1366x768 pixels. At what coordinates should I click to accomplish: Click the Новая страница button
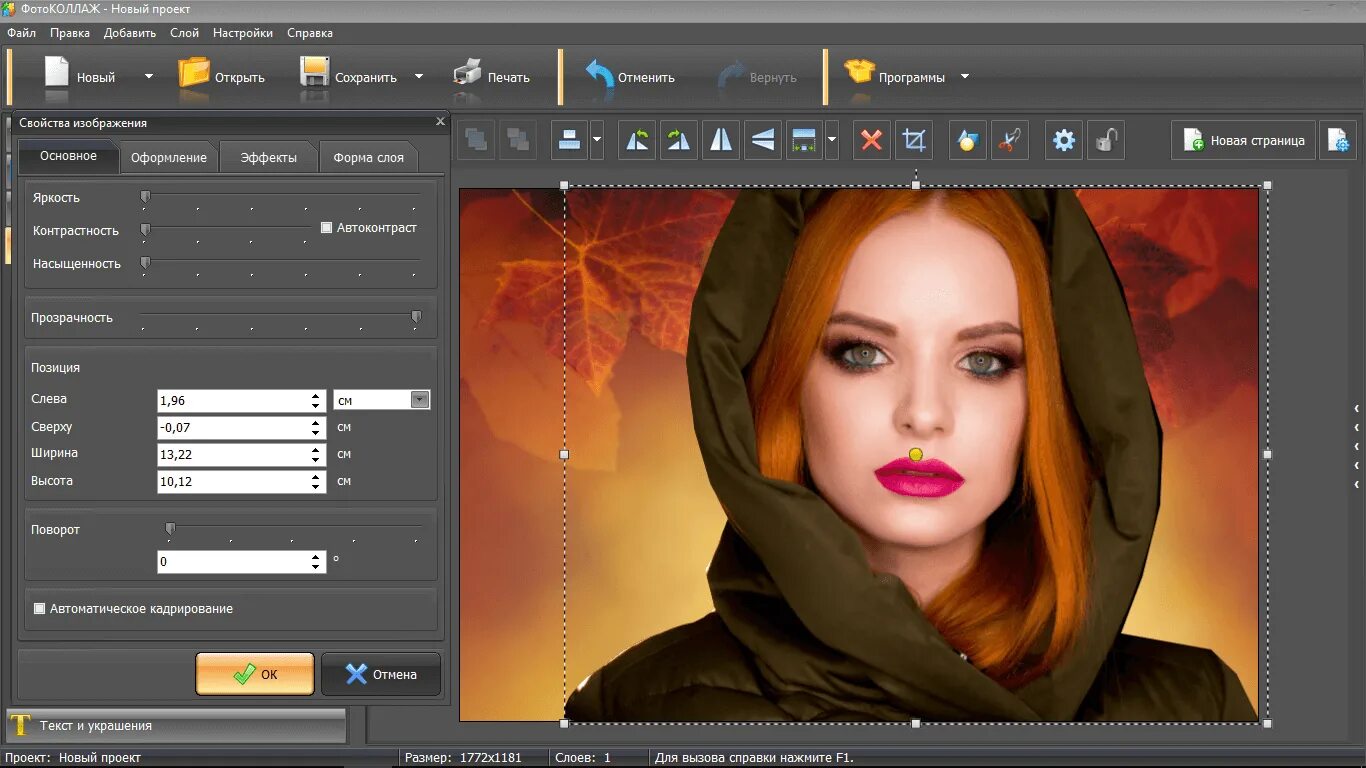[x=1244, y=141]
